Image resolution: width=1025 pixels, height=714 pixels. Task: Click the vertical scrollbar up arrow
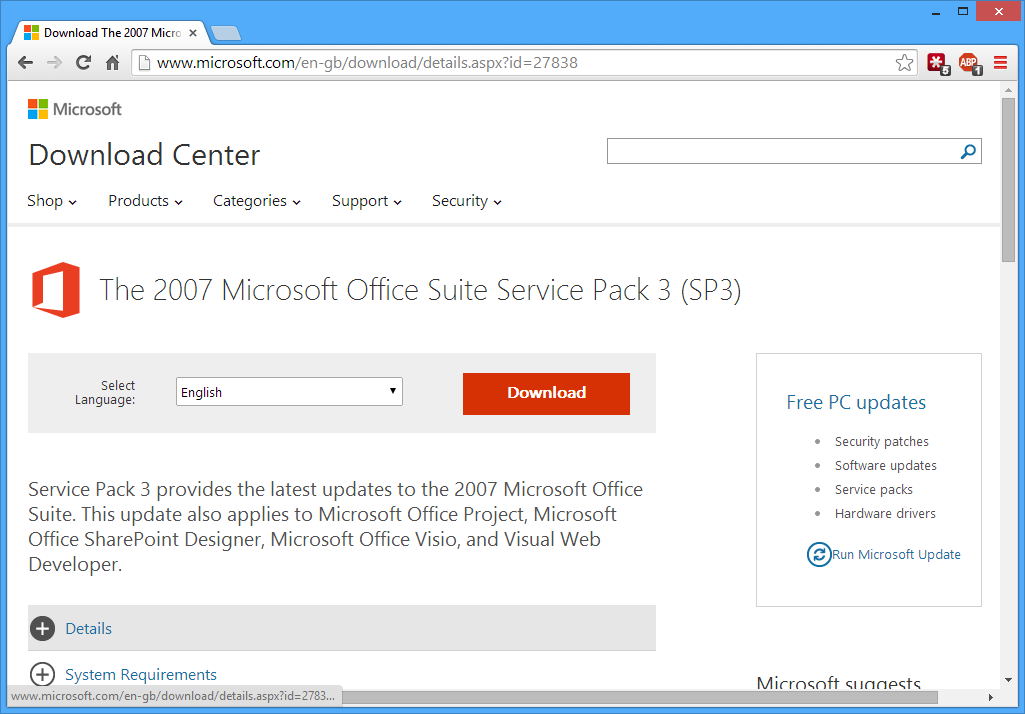tap(1008, 88)
